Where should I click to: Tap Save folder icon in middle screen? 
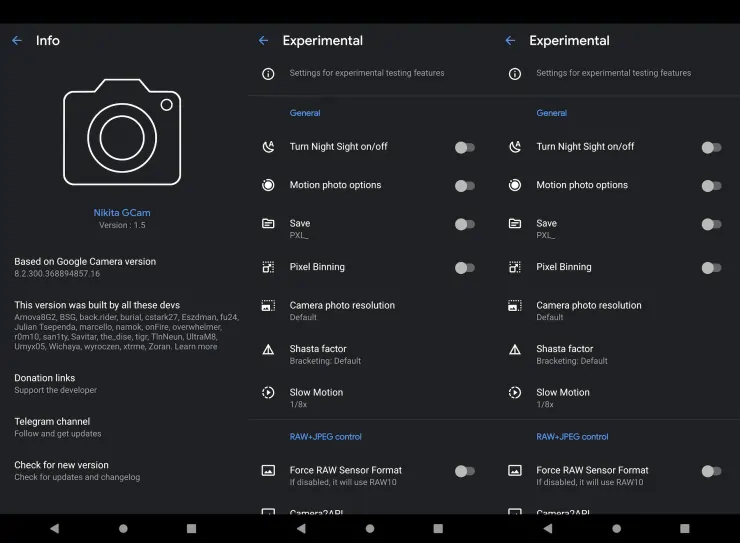coord(268,223)
